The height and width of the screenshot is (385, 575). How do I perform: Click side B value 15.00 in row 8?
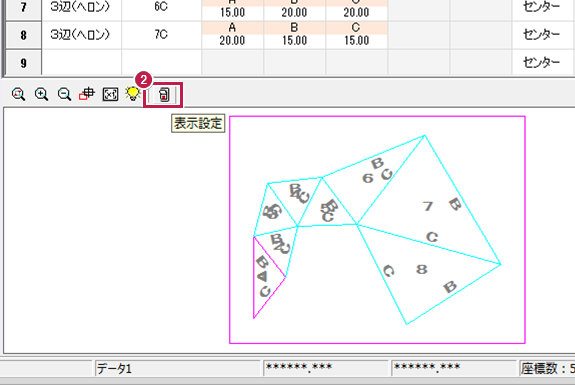click(294, 41)
